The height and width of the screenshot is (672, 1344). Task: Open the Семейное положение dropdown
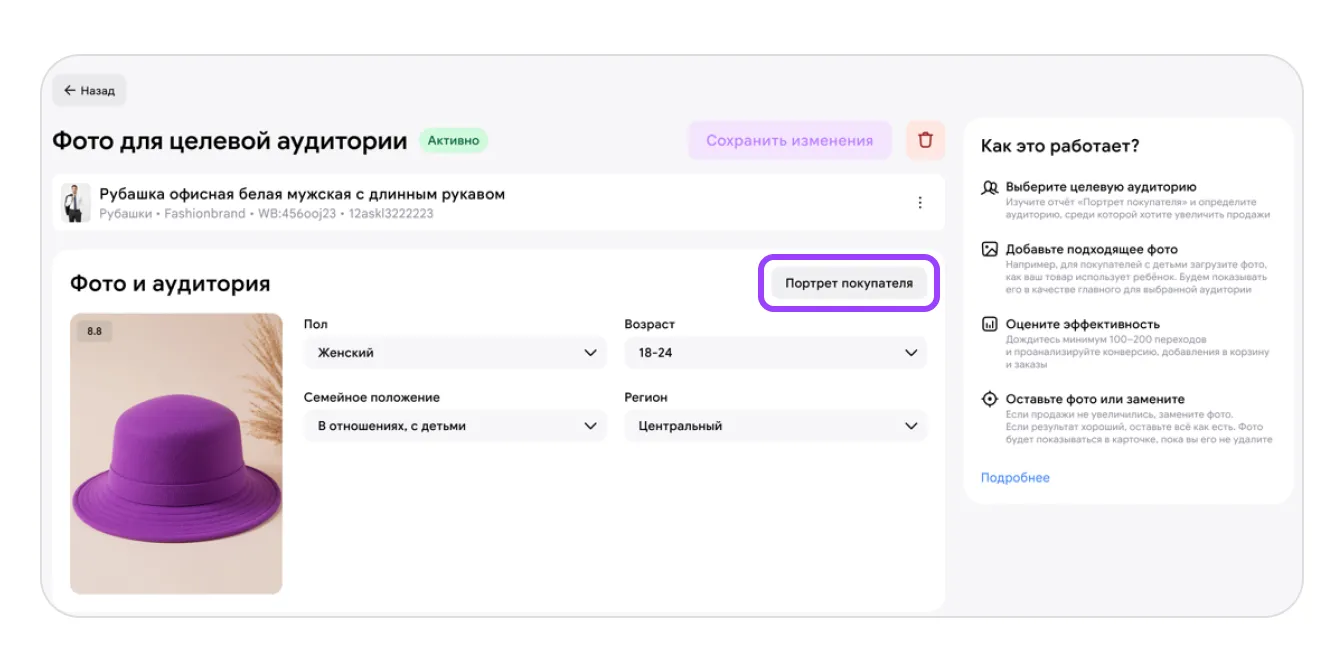coord(455,426)
